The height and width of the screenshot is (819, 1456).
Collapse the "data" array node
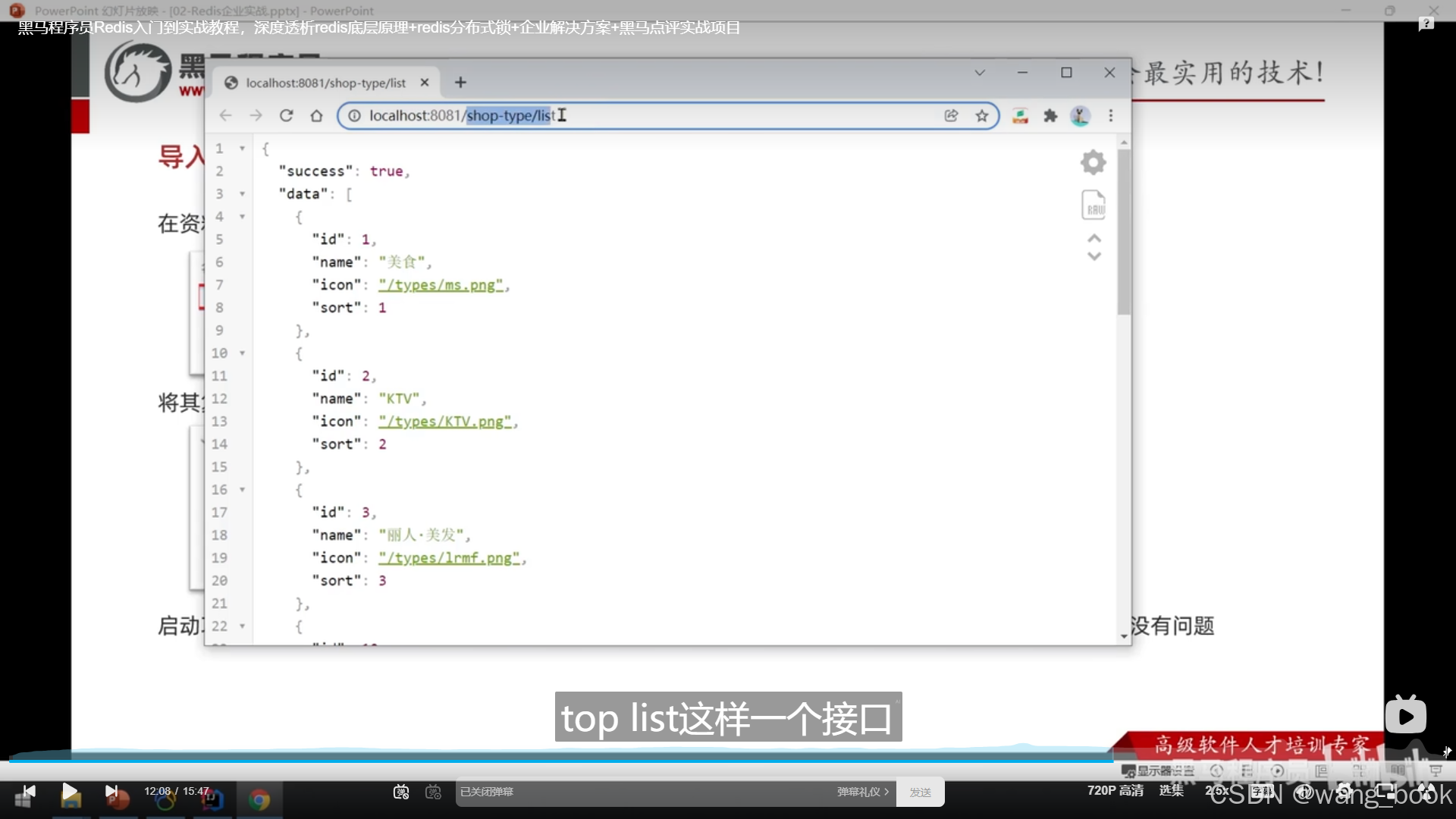pos(242,194)
